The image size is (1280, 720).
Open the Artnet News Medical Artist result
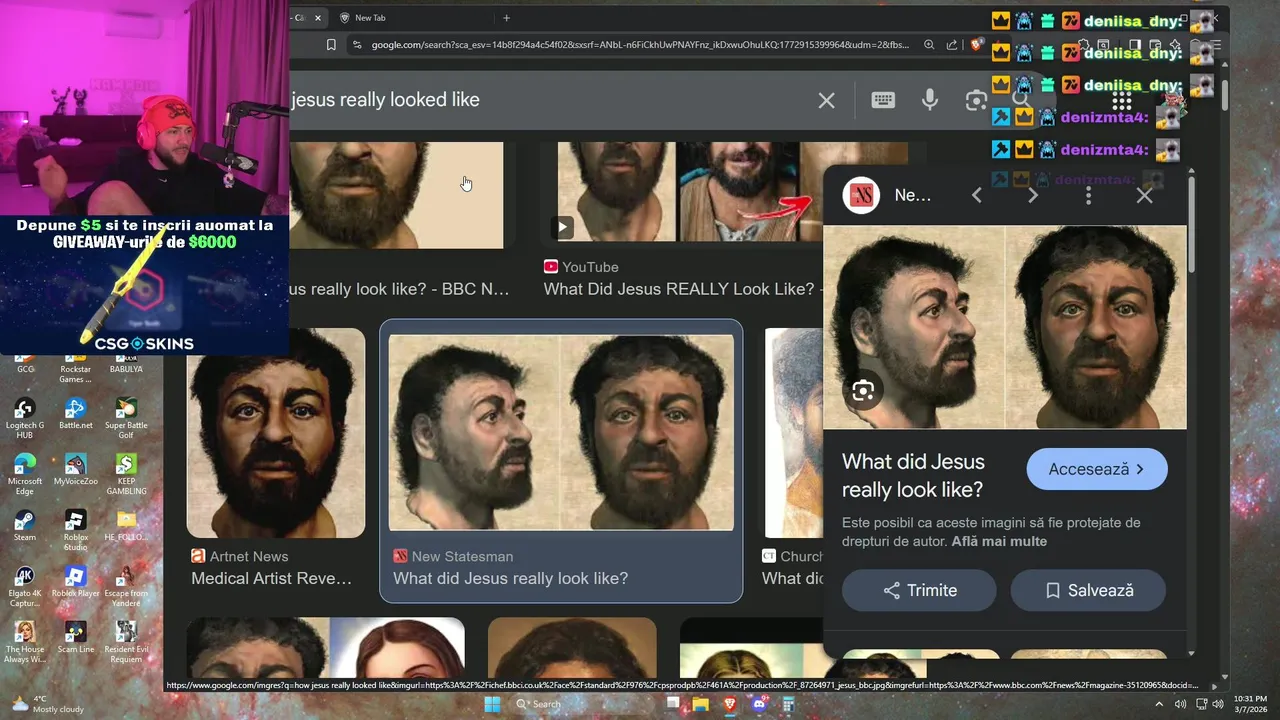(271, 578)
